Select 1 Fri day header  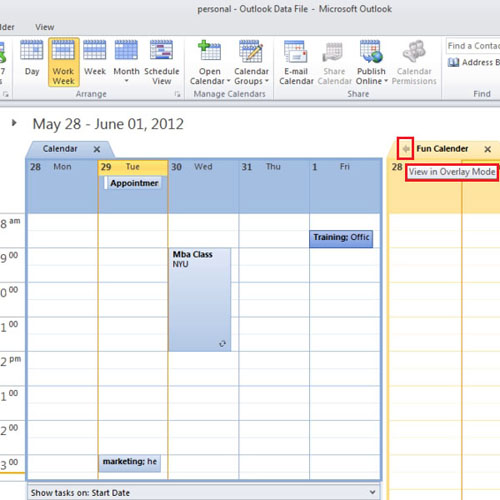[345, 167]
